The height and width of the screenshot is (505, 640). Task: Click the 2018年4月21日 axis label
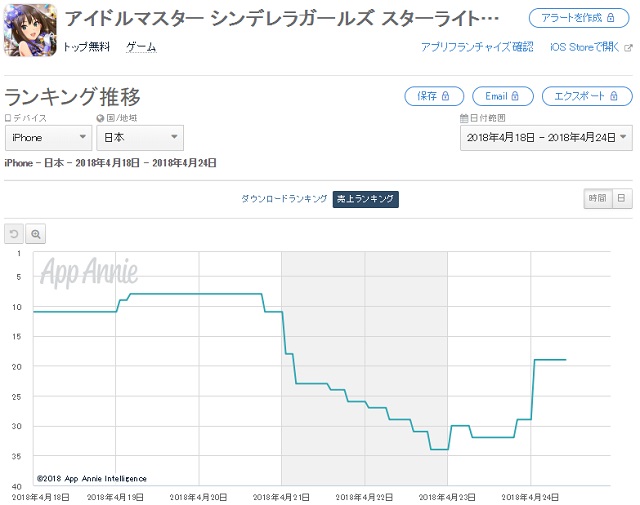281,497
